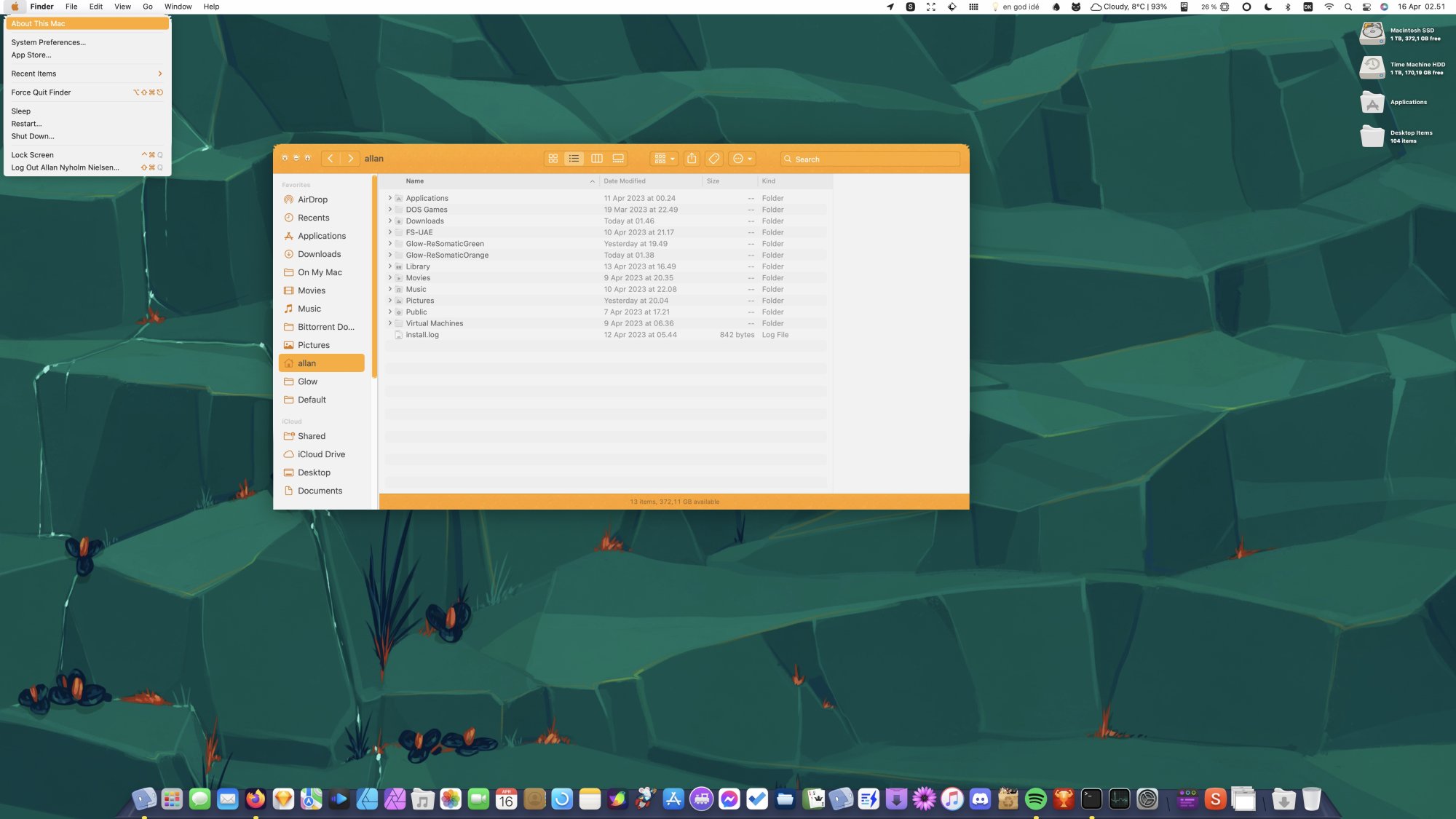Open the Trash in the Dock
The width and height of the screenshot is (1456, 819).
[1311, 799]
